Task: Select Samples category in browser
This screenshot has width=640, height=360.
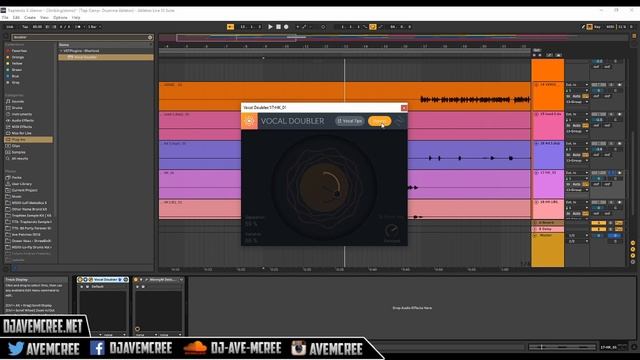Action: click(x=16, y=152)
